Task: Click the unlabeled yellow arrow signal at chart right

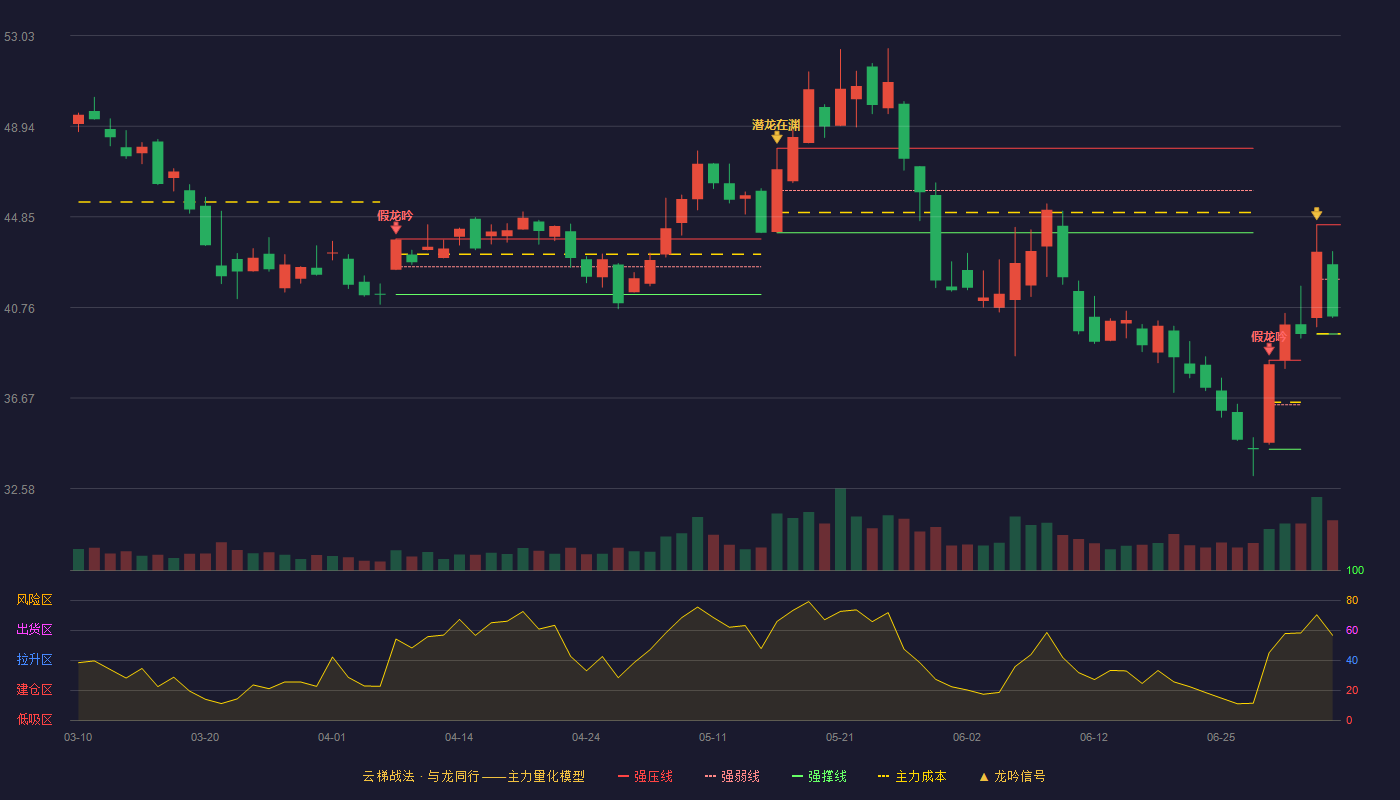Action: (1316, 214)
